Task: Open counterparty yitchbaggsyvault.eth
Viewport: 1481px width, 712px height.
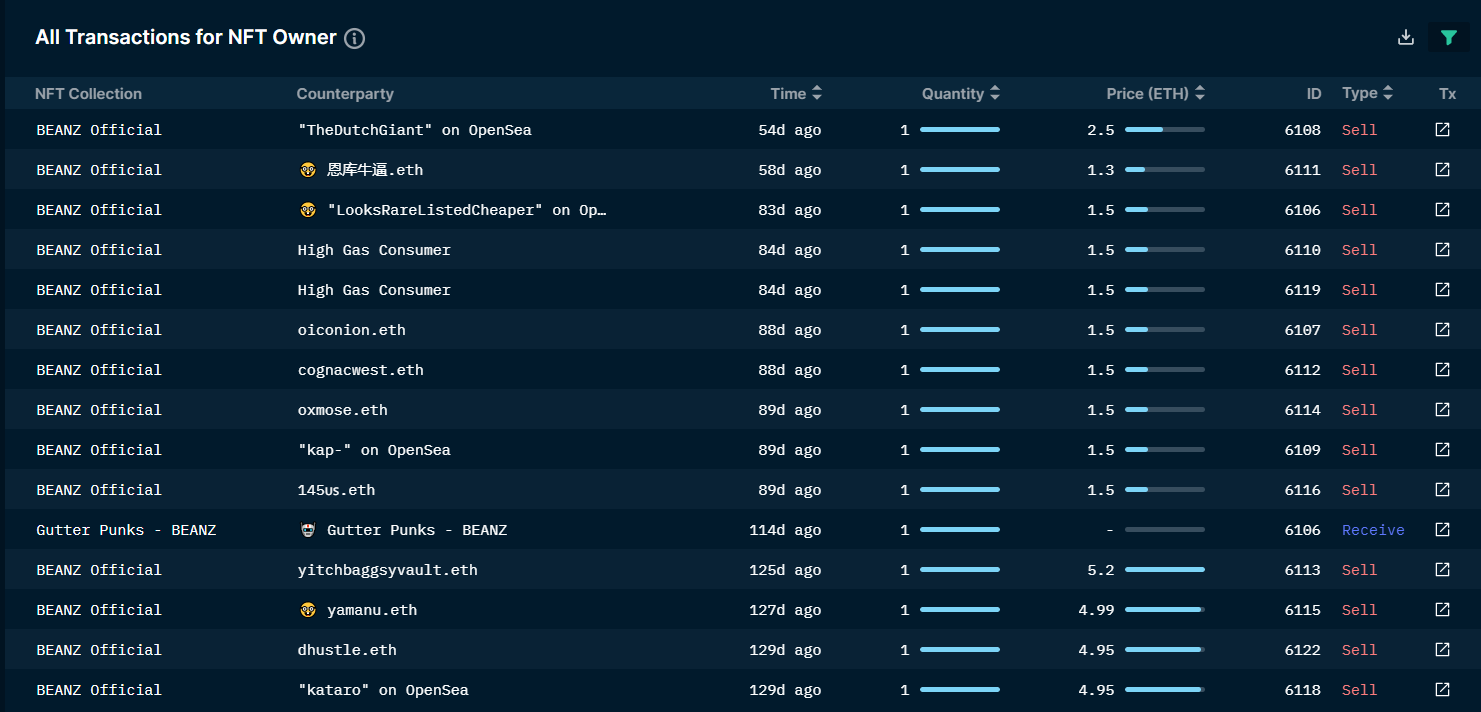Action: [387, 570]
